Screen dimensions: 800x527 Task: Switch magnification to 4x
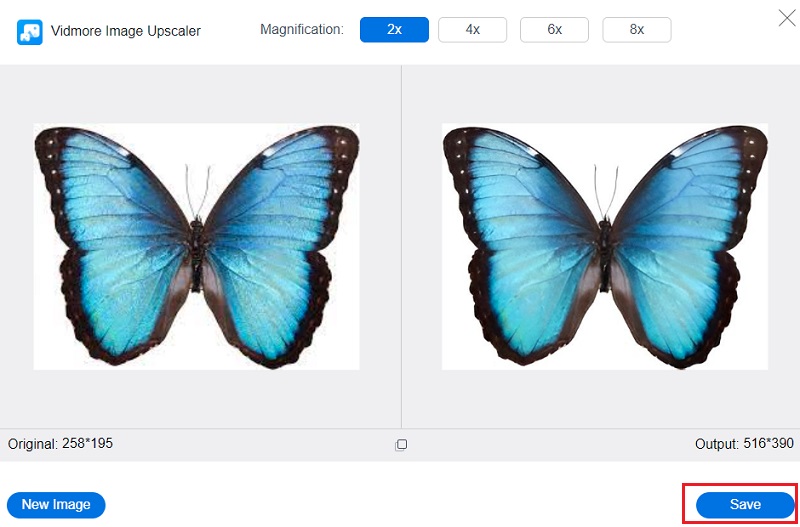click(472, 30)
